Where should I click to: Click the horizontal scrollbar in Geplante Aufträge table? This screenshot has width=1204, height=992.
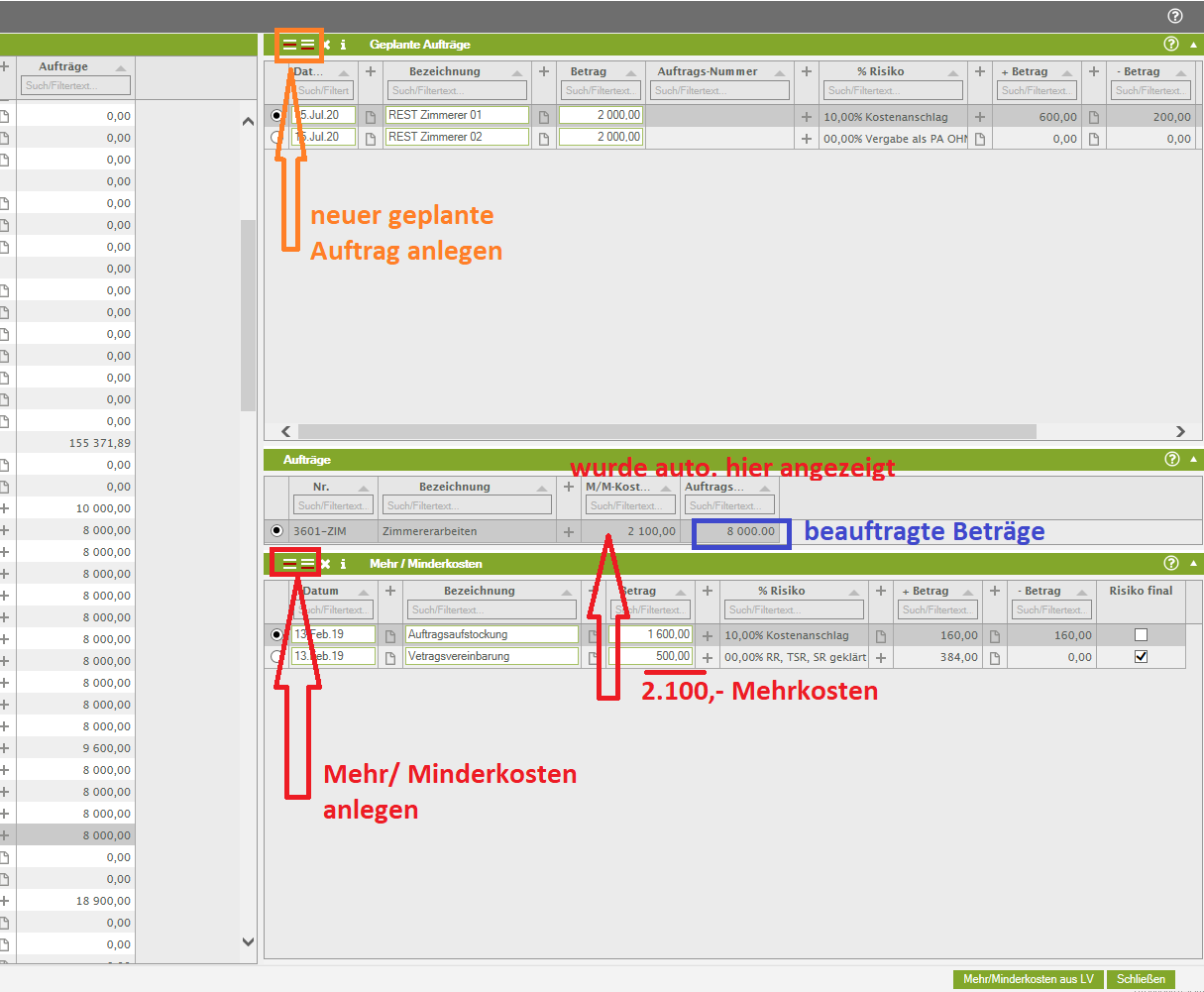pyautogui.click(x=666, y=432)
